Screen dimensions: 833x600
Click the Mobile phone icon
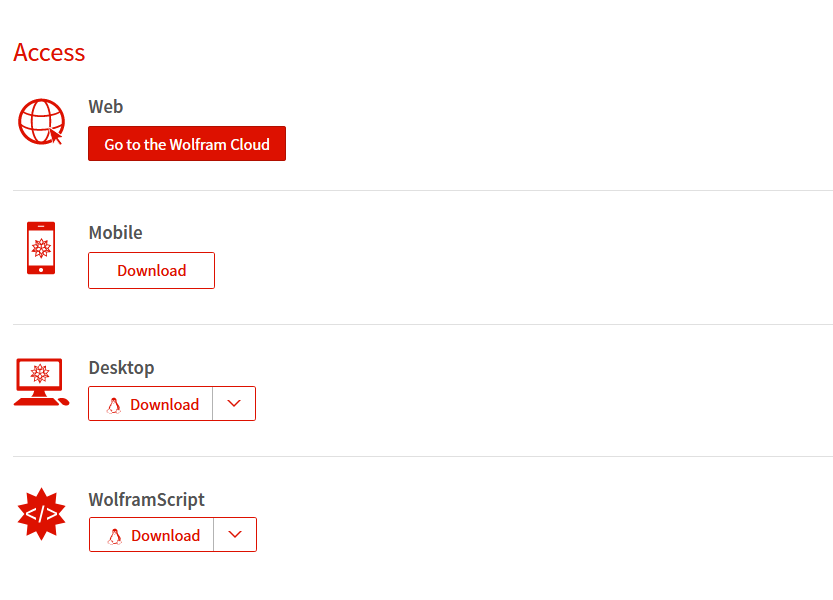tap(41, 248)
